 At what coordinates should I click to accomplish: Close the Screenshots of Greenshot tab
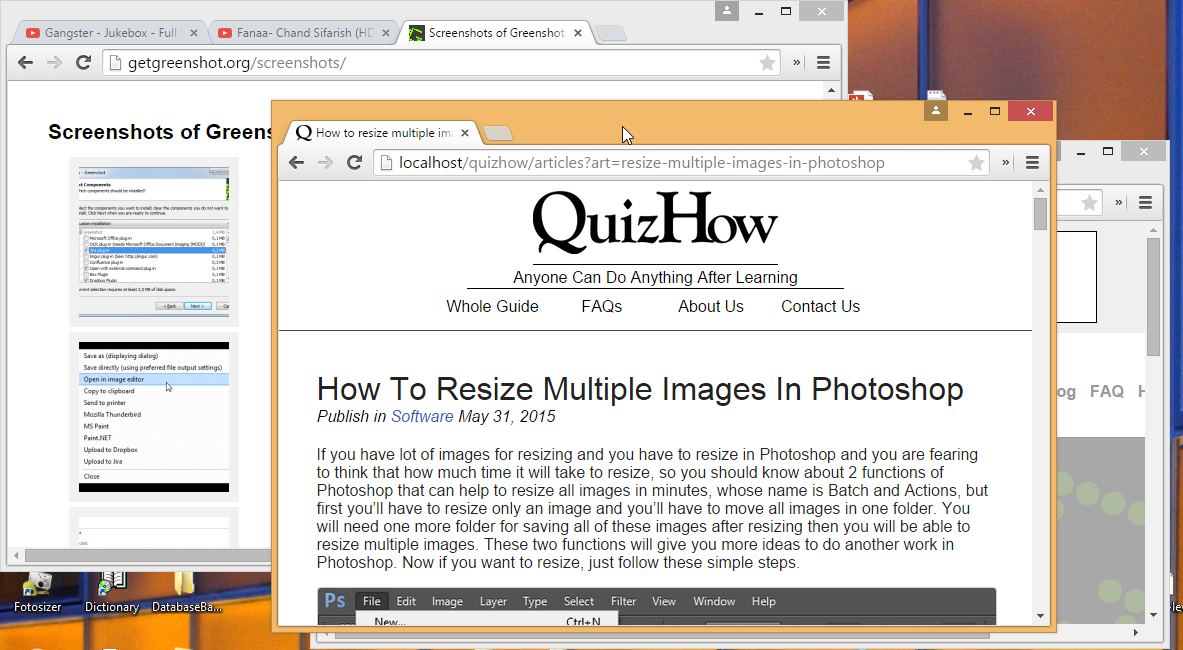tap(578, 33)
